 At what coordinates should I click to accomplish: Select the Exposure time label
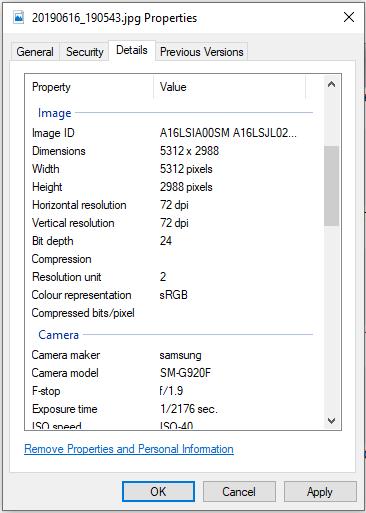(65, 409)
